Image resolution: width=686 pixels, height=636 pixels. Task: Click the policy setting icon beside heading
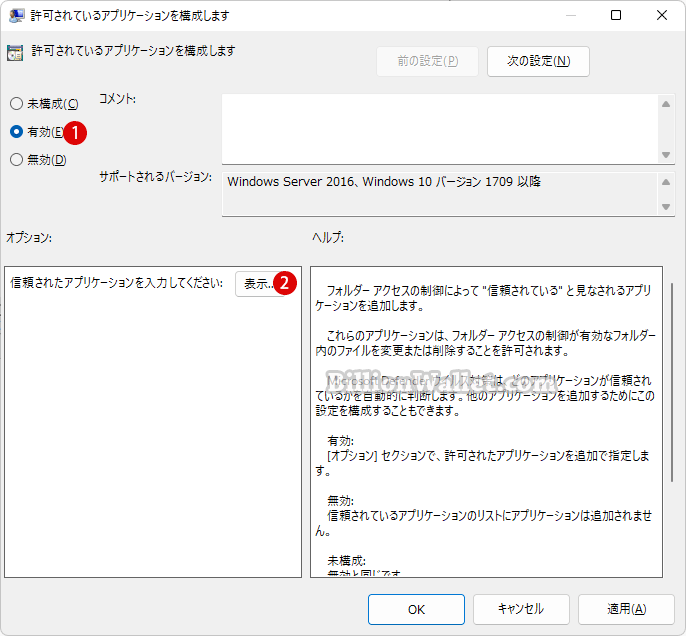tap(15, 53)
